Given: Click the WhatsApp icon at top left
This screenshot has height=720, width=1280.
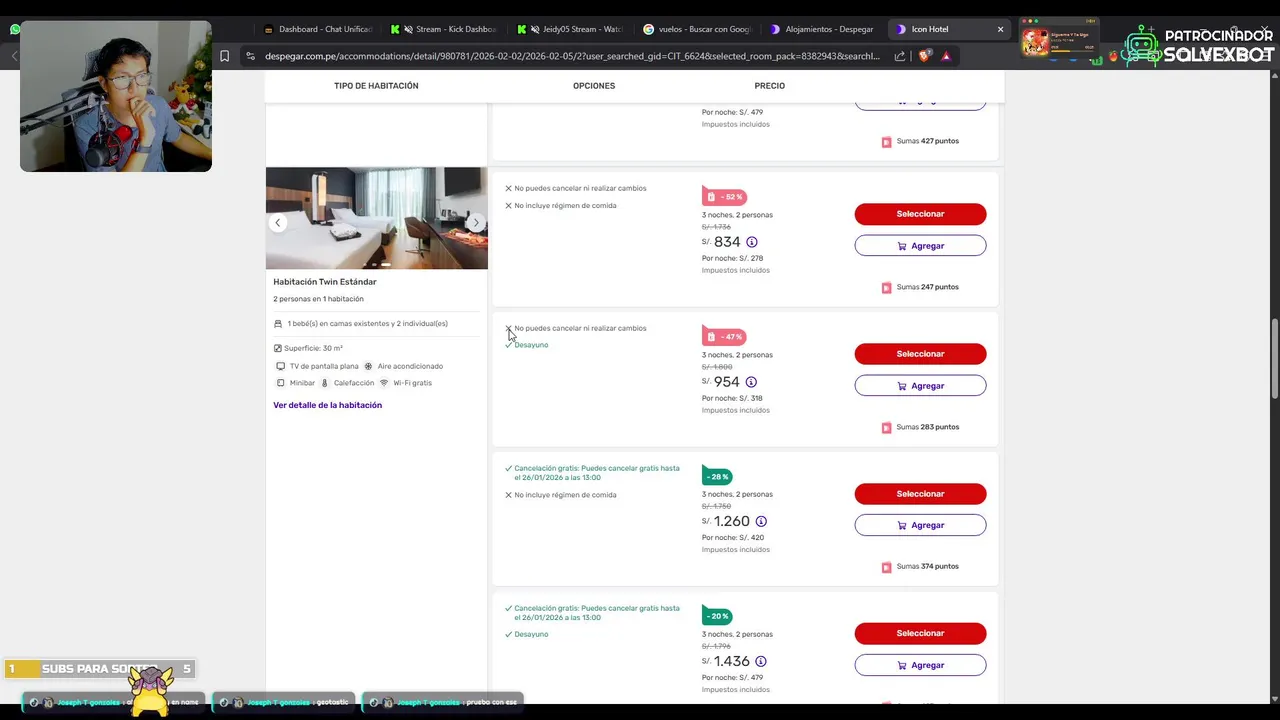Looking at the screenshot, I should 15,29.
